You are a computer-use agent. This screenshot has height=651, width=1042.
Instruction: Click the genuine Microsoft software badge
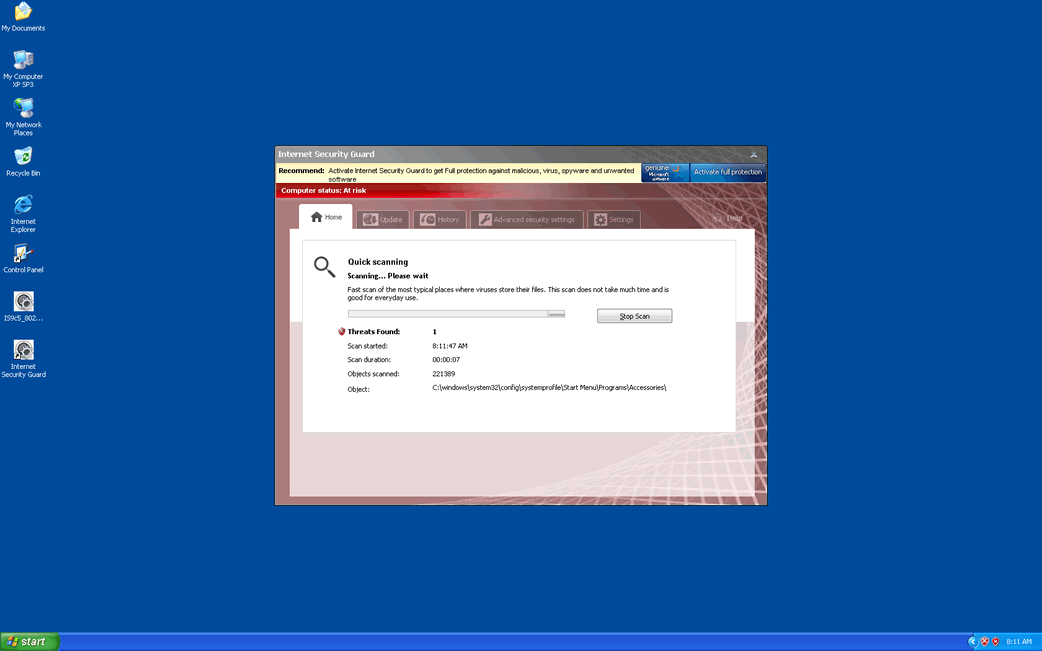[665, 172]
